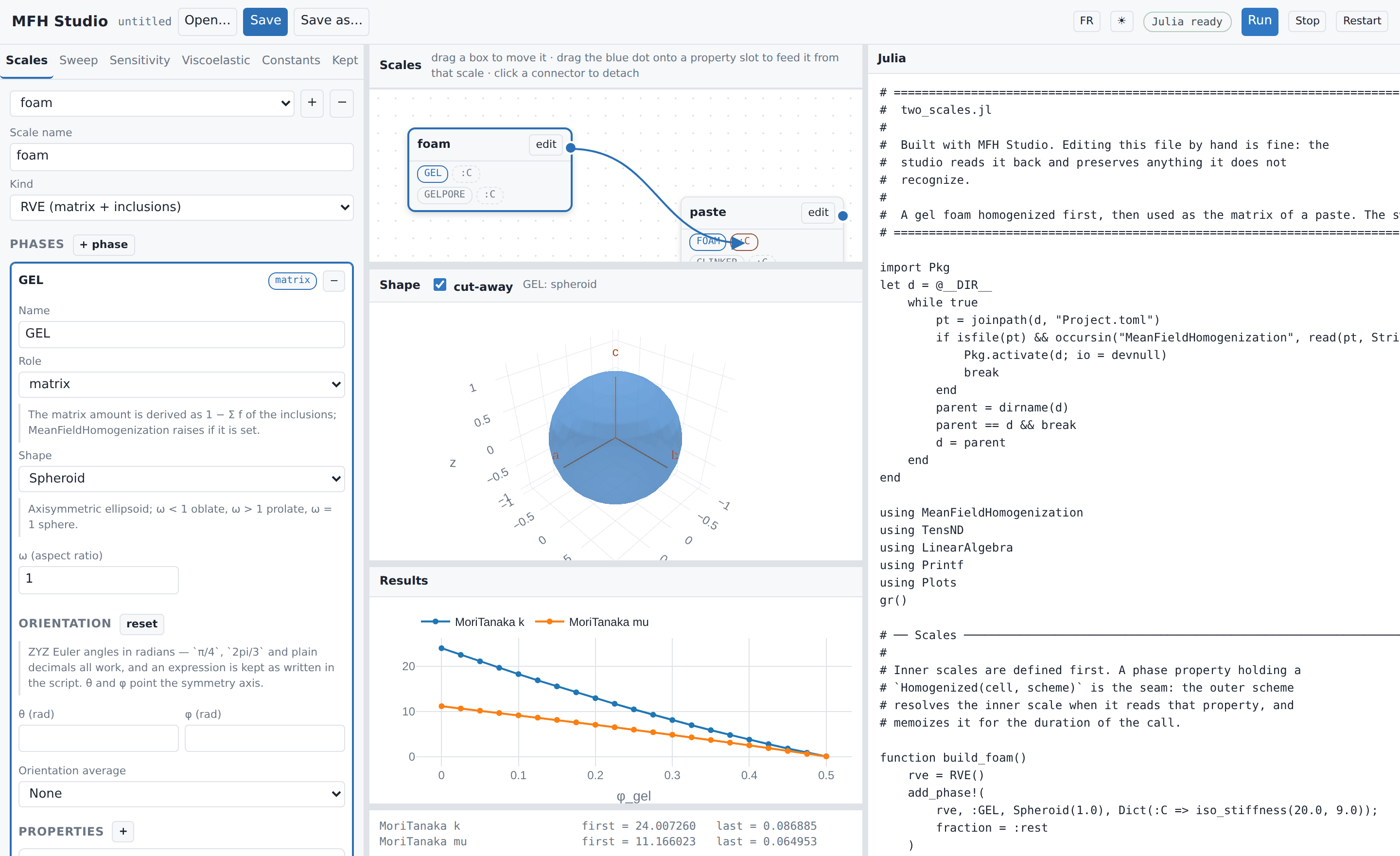Click the ω (aspect ratio) input field

(x=98, y=579)
